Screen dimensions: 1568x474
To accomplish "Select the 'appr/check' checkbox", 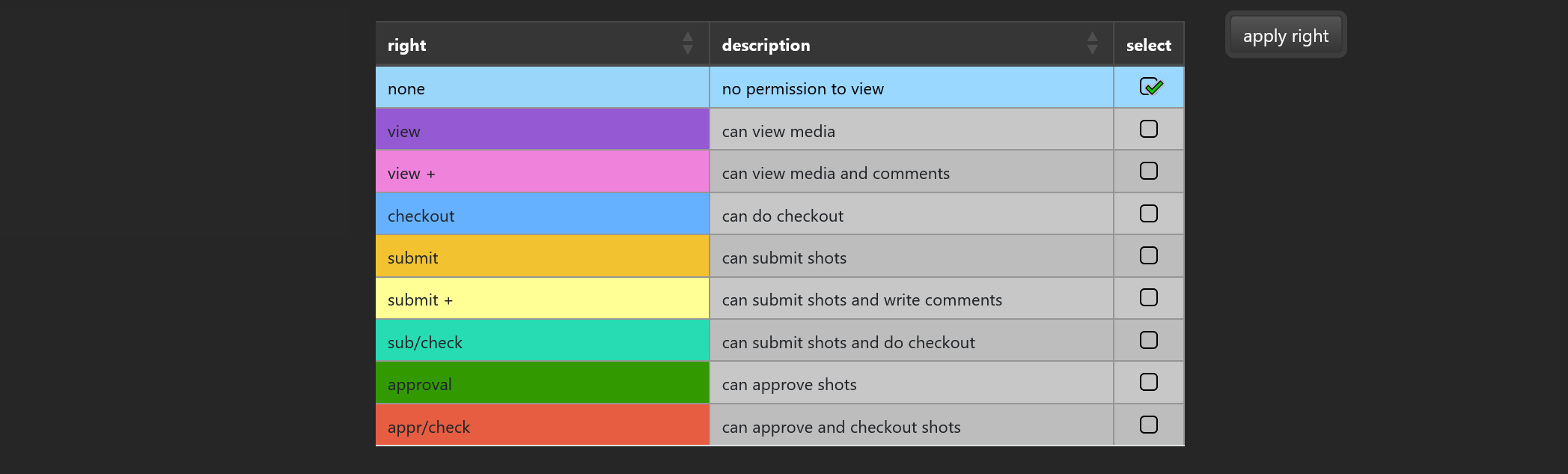I will pyautogui.click(x=1149, y=425).
